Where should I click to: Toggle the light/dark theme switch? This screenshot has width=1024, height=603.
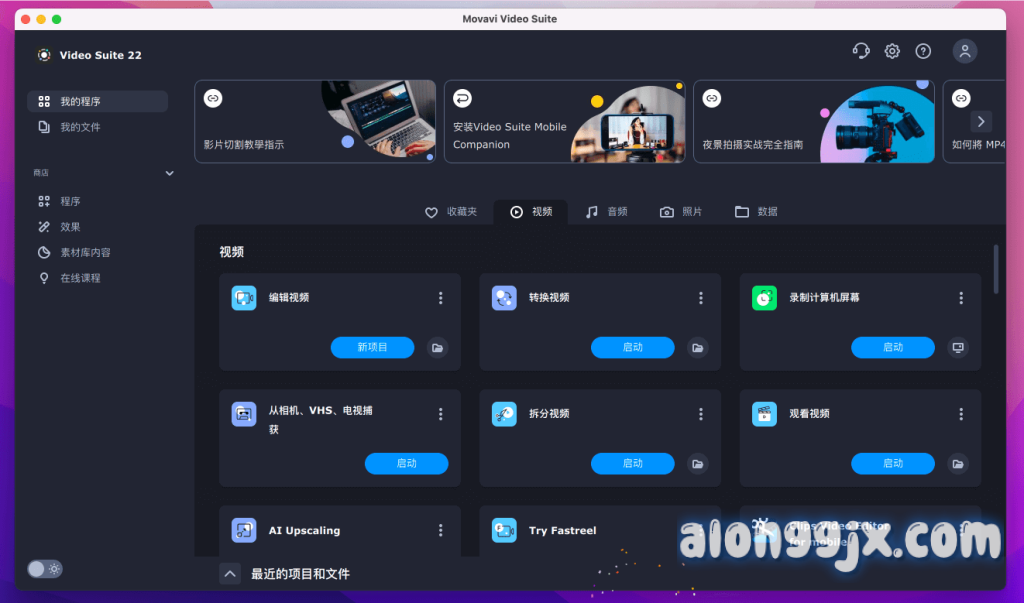[x=45, y=569]
